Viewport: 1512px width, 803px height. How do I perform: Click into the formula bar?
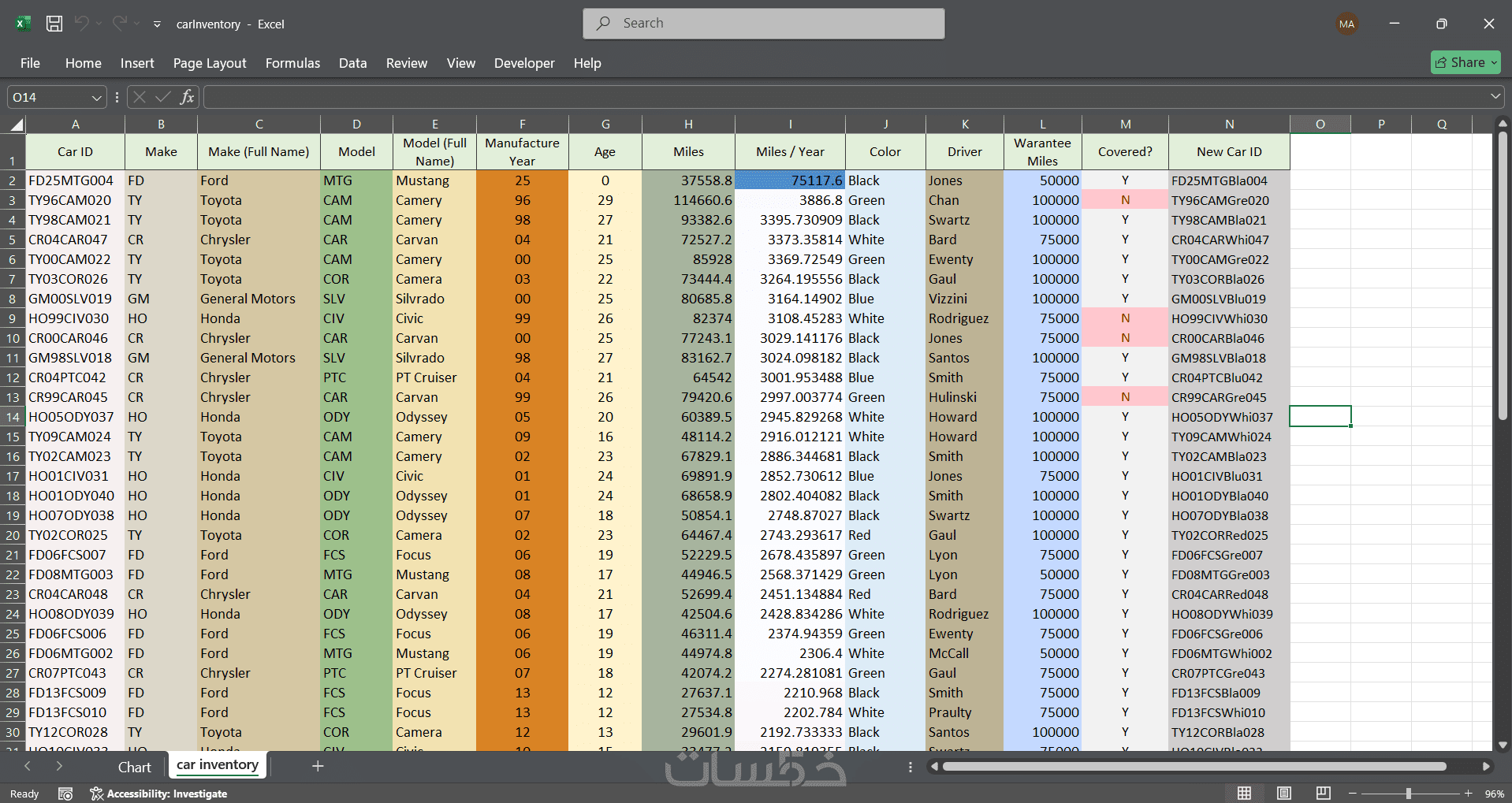point(846,97)
